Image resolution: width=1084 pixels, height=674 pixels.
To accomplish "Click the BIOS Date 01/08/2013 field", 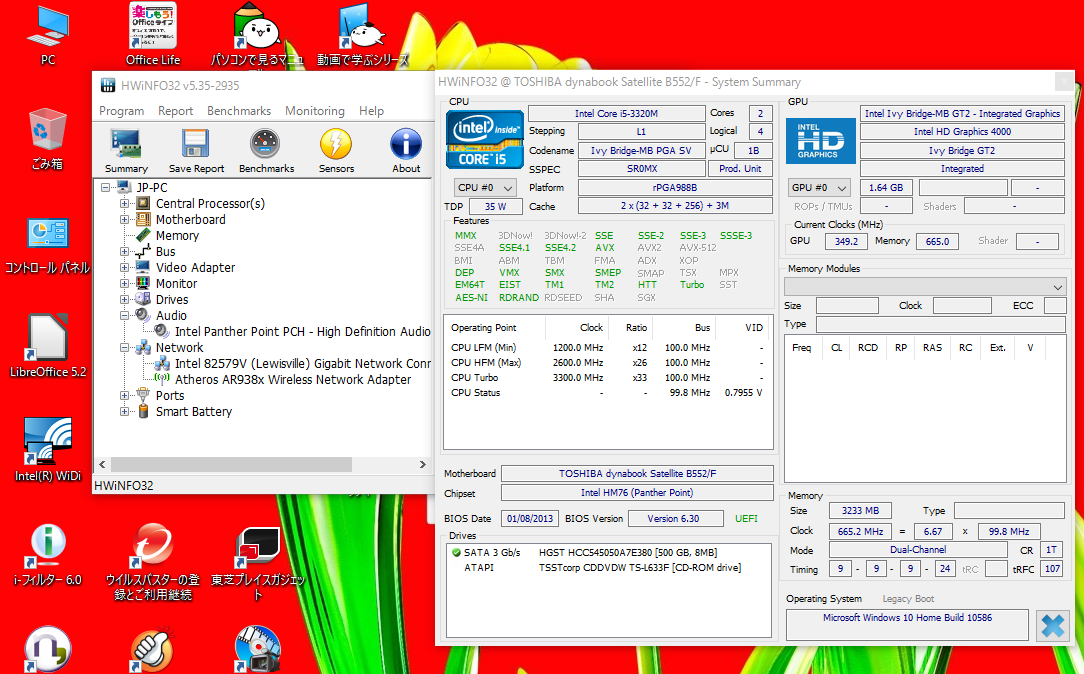I will pyautogui.click(x=530, y=518).
